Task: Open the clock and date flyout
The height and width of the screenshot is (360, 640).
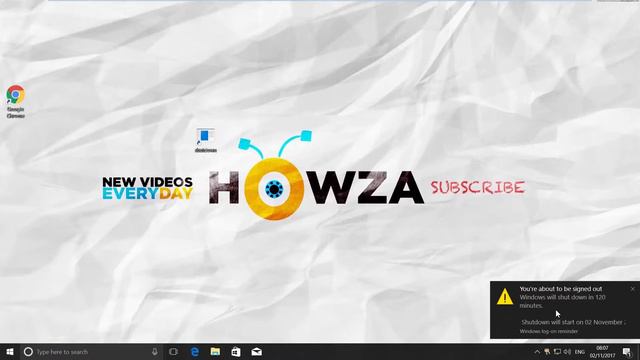Action: 602,352
